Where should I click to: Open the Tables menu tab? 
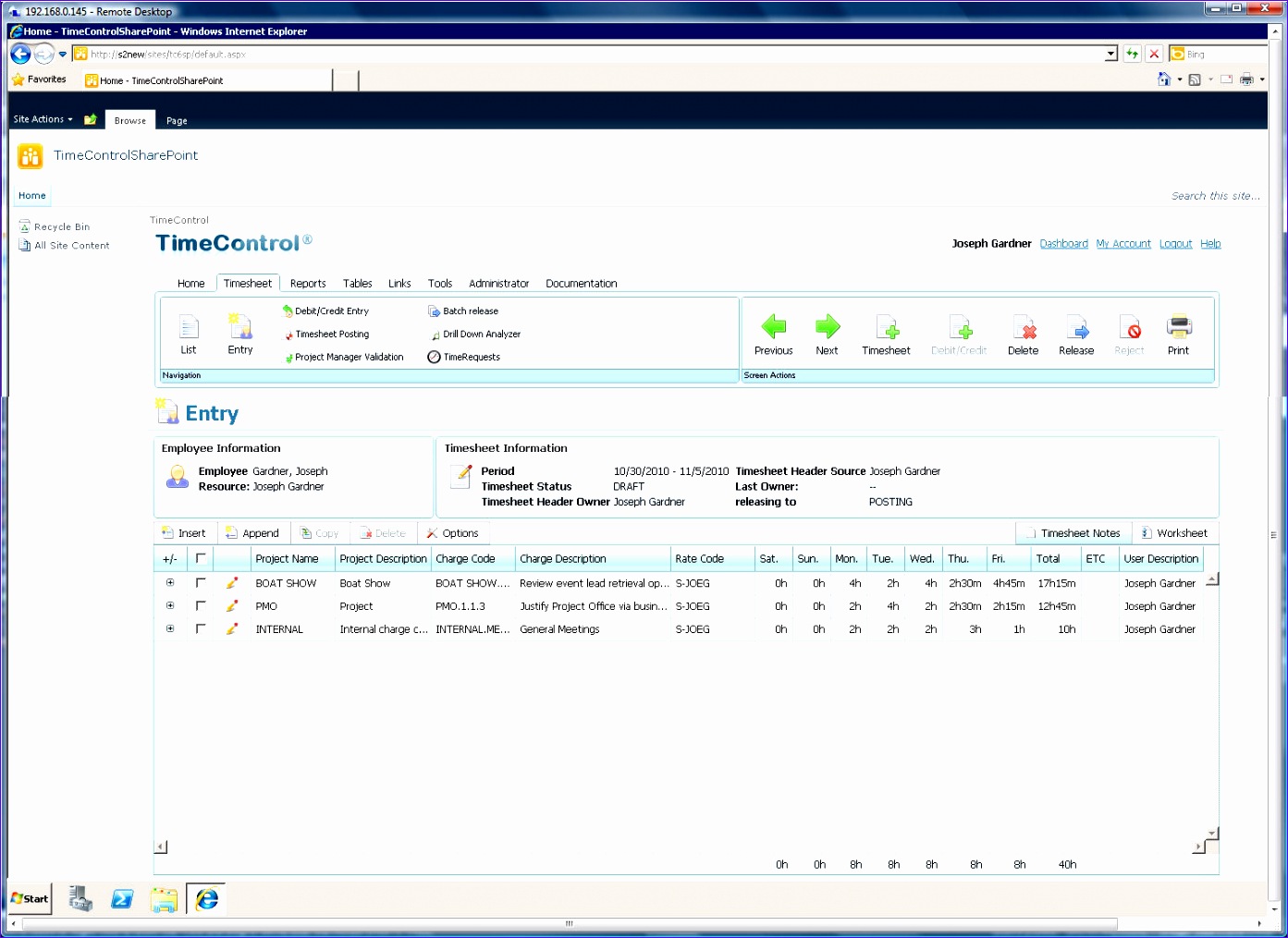358,284
